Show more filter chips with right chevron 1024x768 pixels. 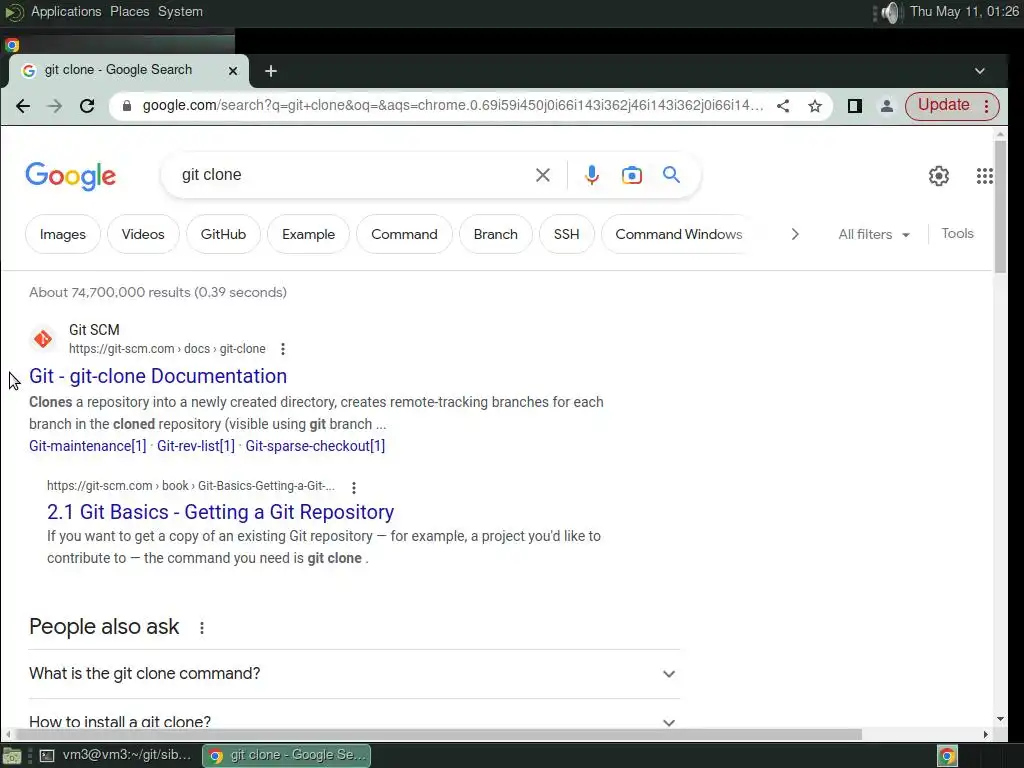(x=795, y=234)
